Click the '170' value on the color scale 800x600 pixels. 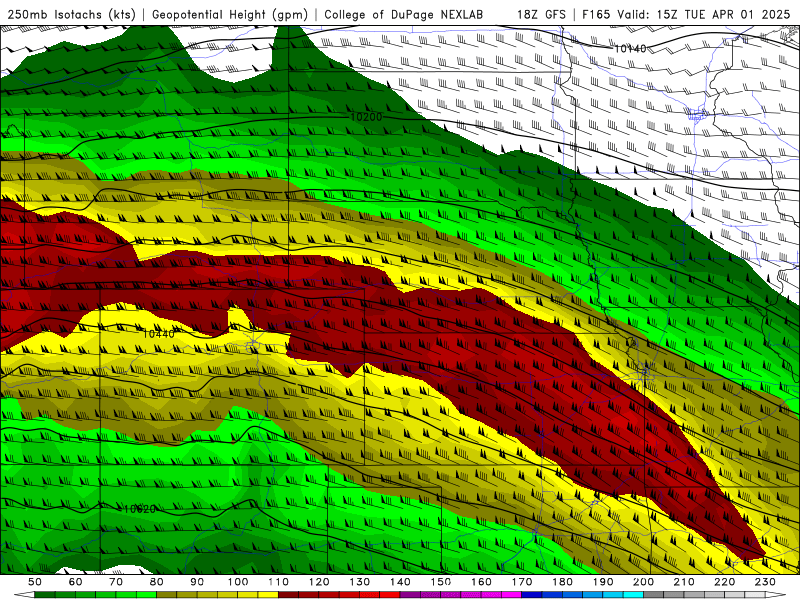click(522, 582)
